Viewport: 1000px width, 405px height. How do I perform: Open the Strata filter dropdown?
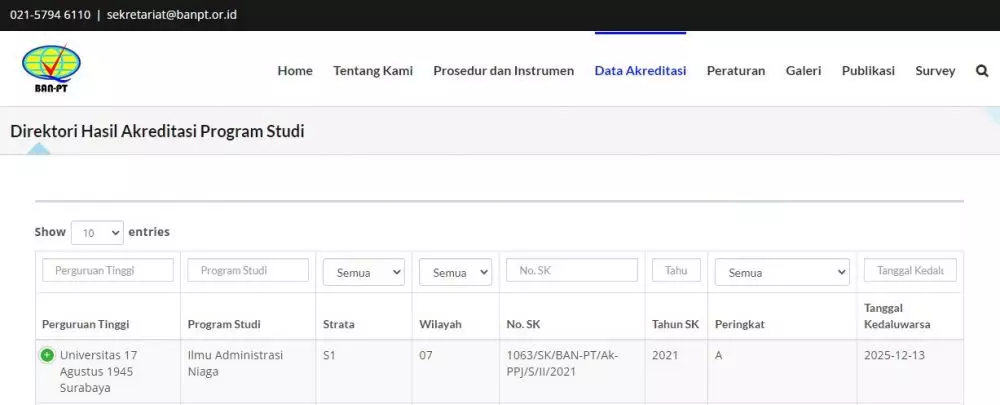363,271
